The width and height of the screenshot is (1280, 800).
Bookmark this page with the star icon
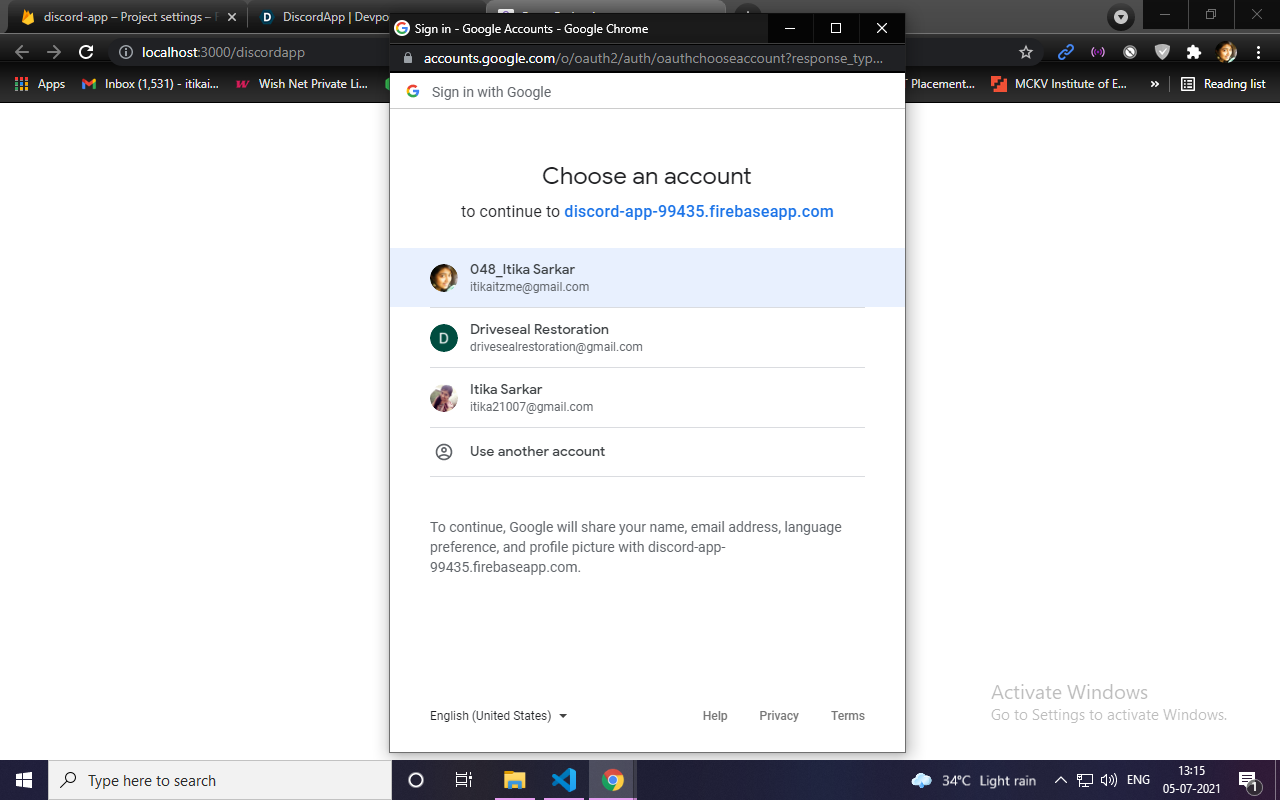click(1026, 52)
